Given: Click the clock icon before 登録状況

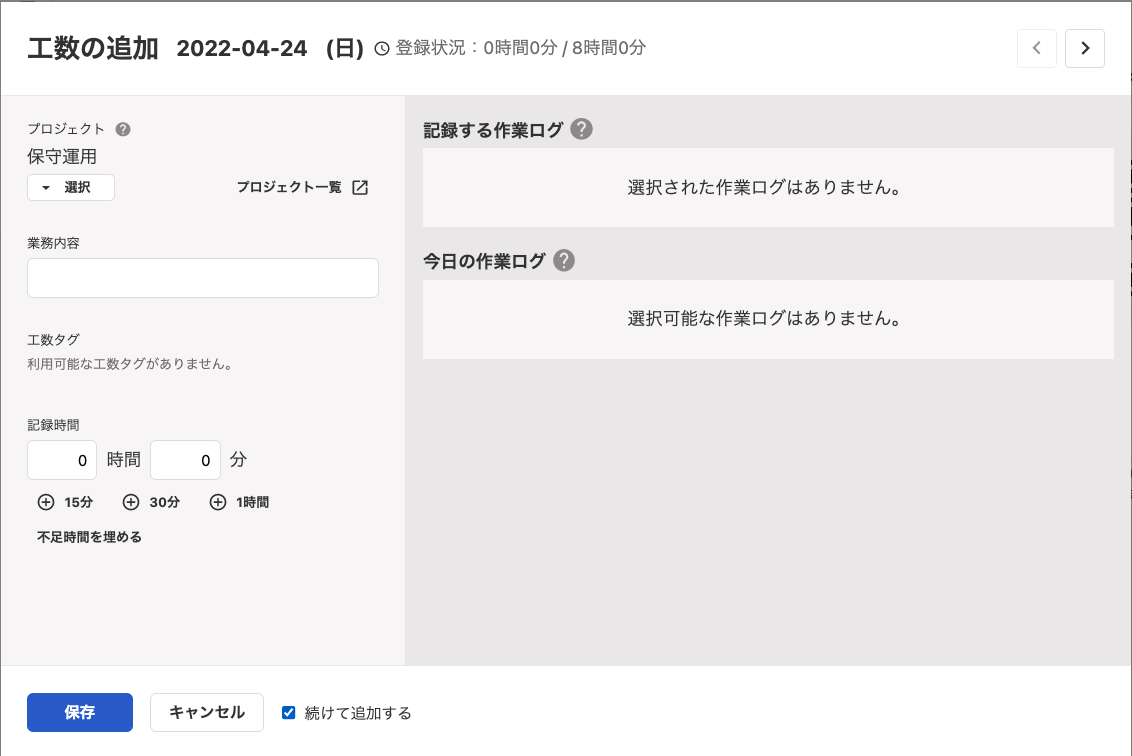Looking at the screenshot, I should (382, 48).
